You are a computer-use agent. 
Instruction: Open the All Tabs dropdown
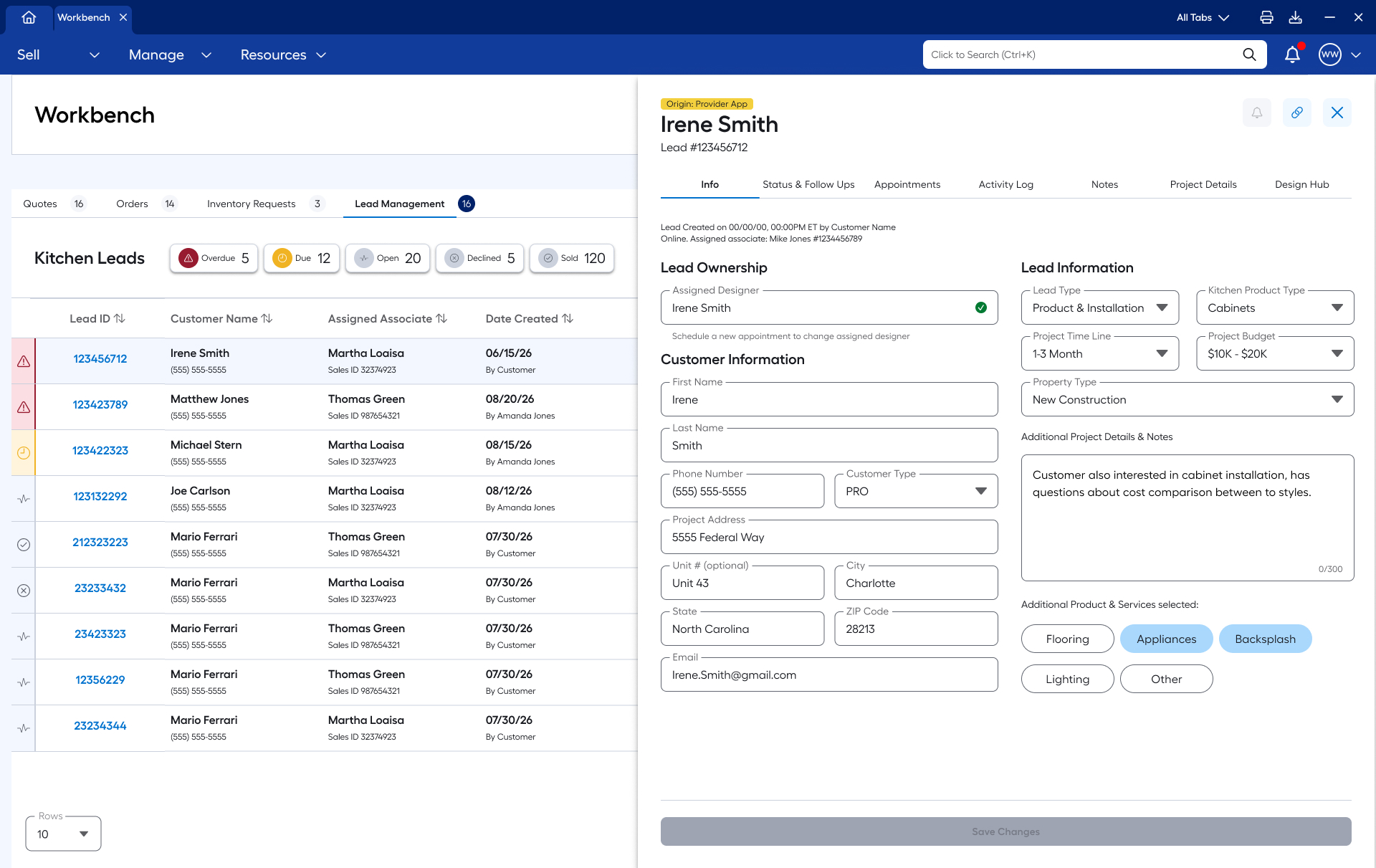[1203, 17]
